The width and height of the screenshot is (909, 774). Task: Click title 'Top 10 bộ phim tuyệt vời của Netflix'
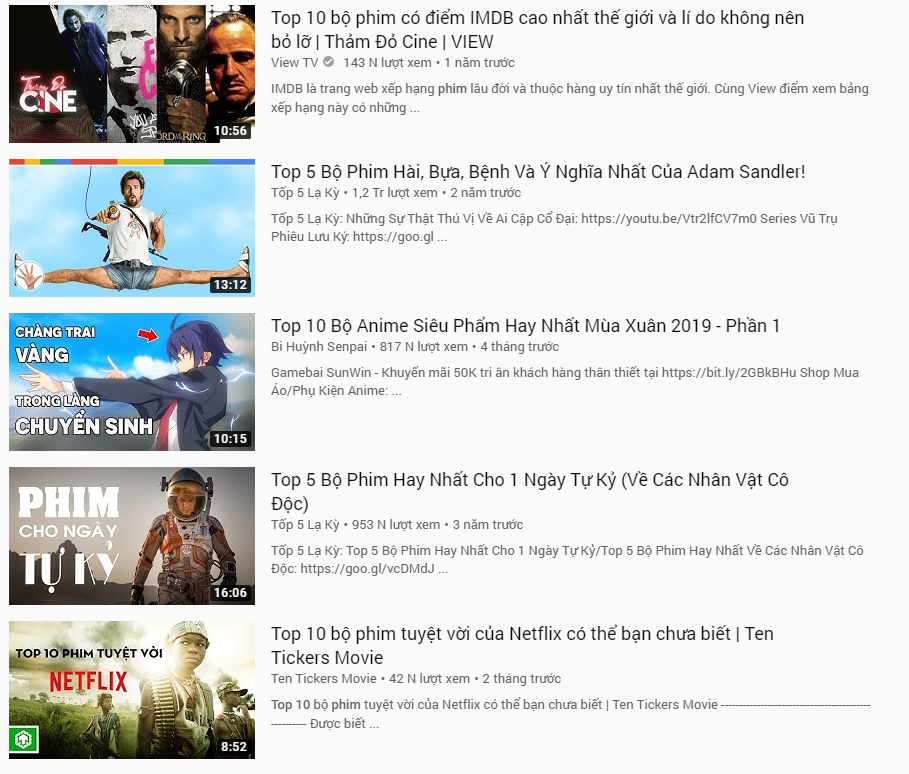tap(522, 645)
